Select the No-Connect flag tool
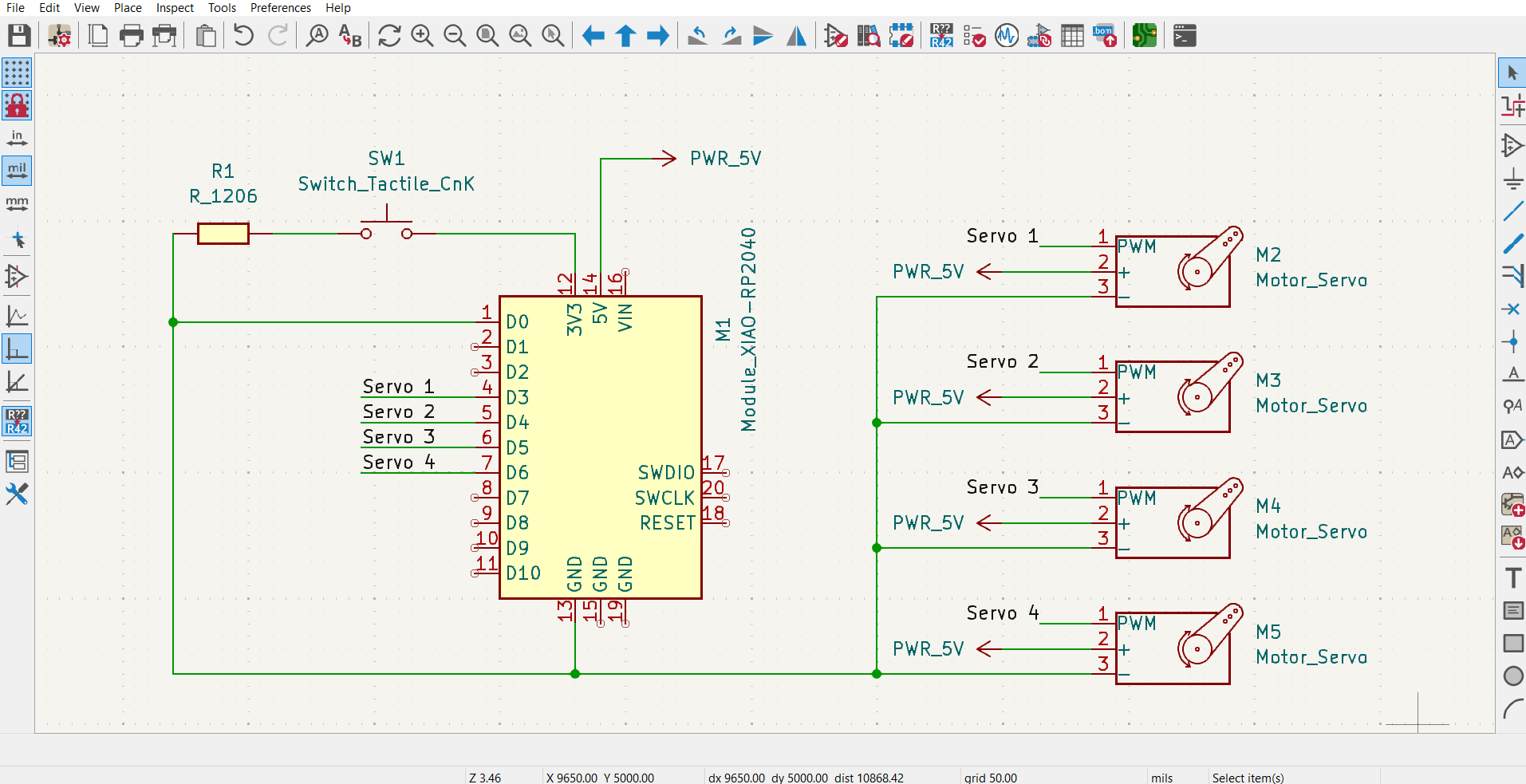The height and width of the screenshot is (784, 1526). [x=1512, y=309]
